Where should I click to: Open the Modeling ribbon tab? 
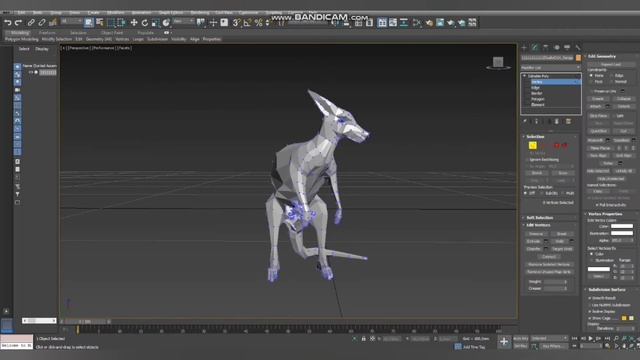[19, 33]
